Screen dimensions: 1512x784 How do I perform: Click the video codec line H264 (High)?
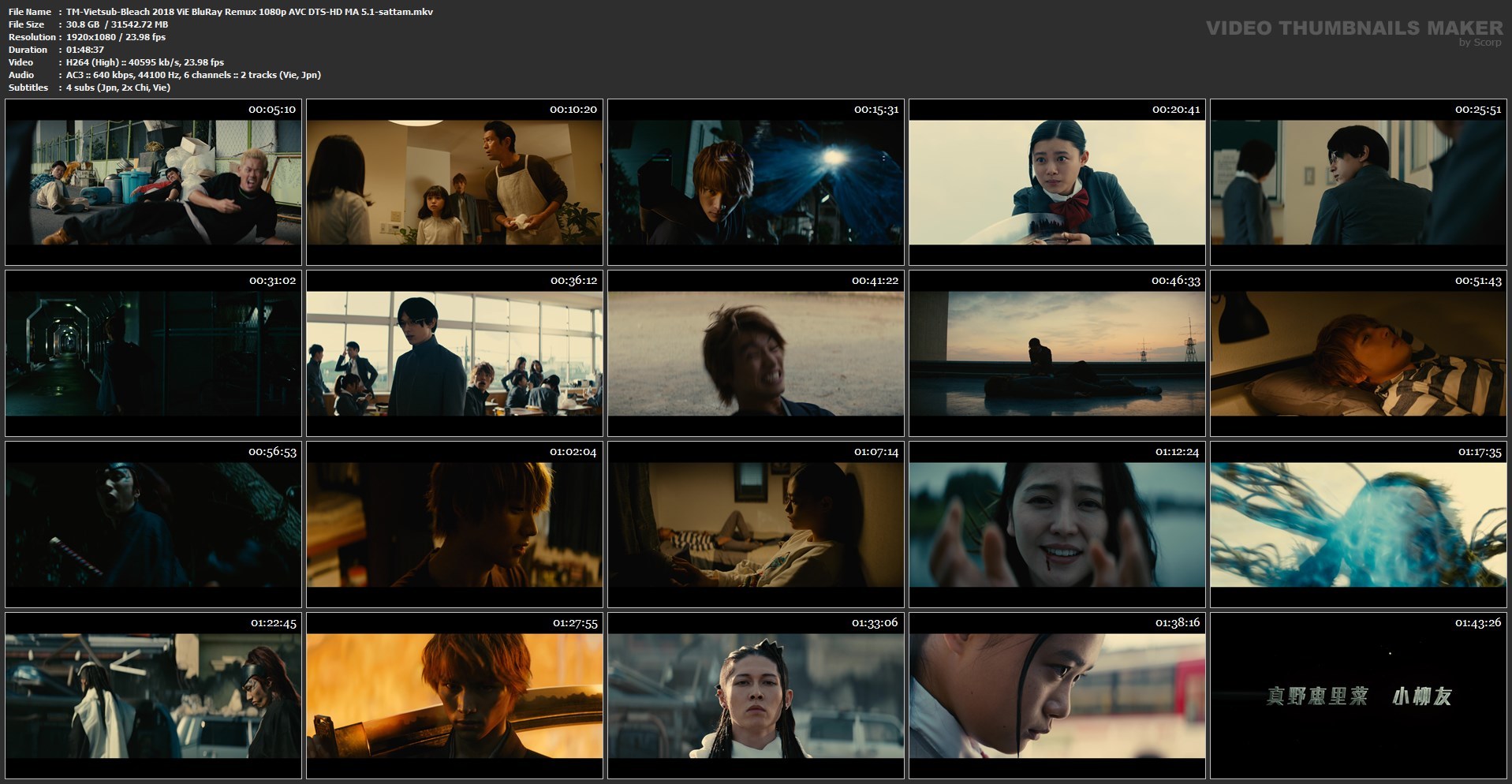pyautogui.click(x=145, y=62)
